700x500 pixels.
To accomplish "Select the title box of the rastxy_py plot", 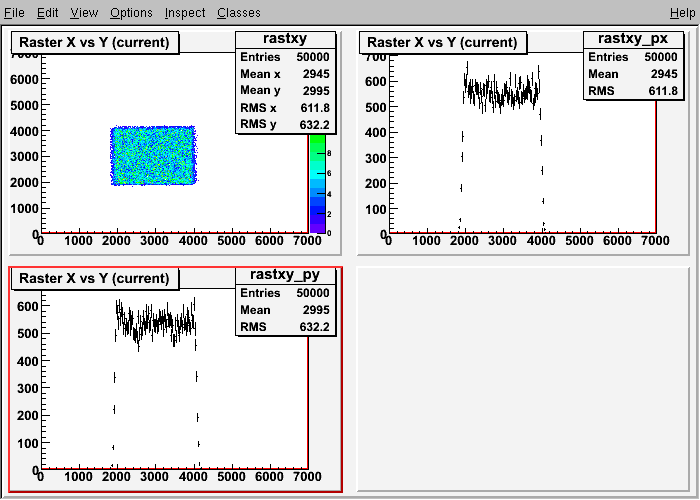I will point(95,278).
